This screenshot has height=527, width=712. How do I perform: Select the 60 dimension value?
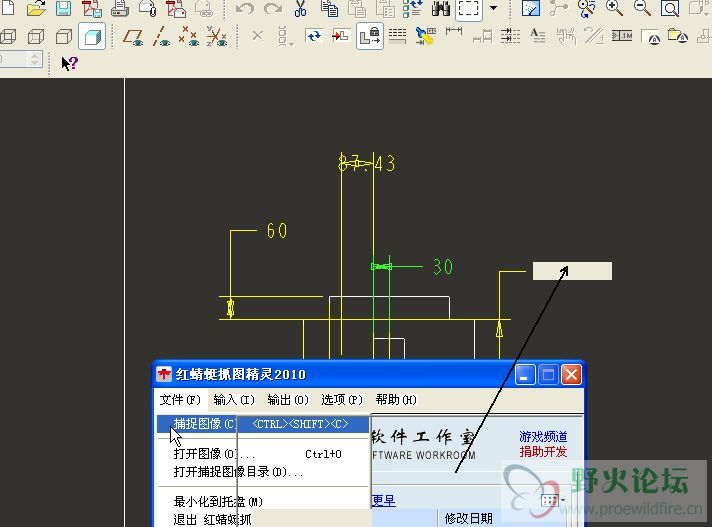(277, 231)
